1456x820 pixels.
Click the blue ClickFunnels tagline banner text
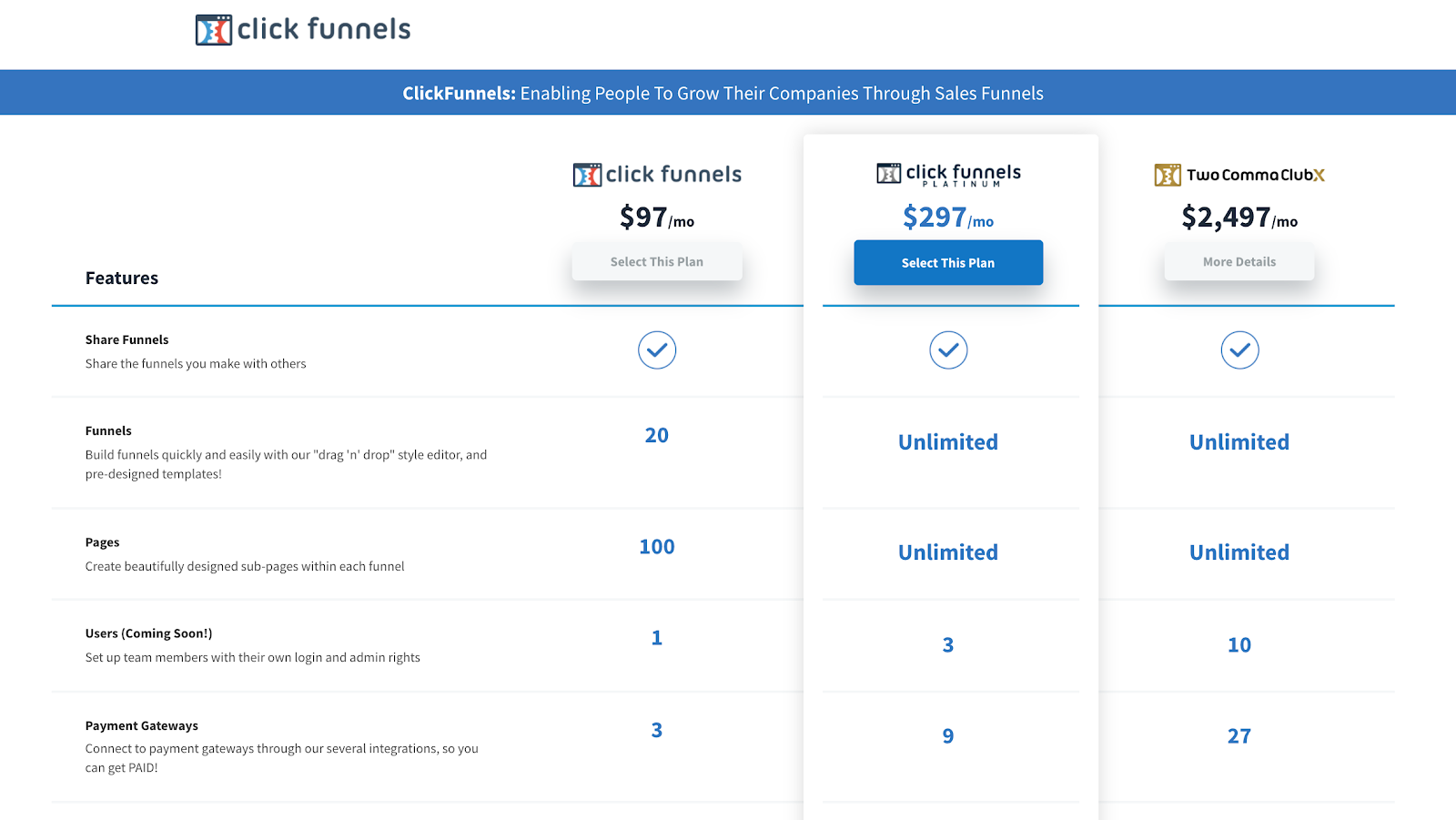pyautogui.click(x=723, y=93)
